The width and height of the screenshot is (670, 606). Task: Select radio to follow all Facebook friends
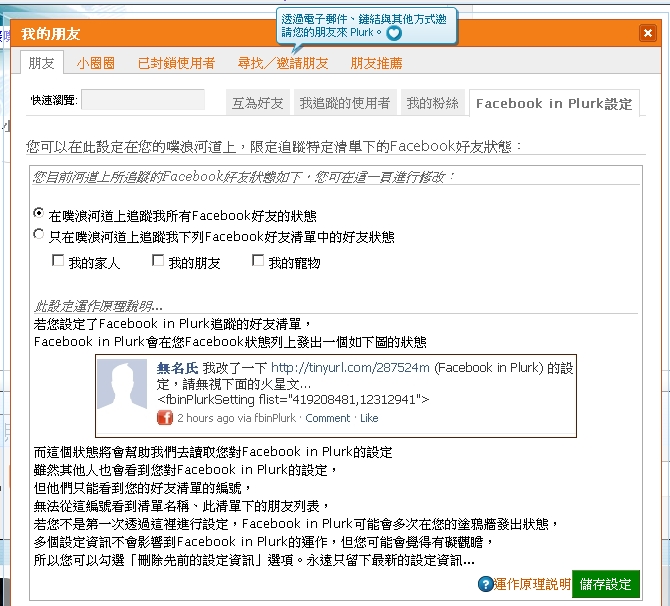click(x=38, y=213)
